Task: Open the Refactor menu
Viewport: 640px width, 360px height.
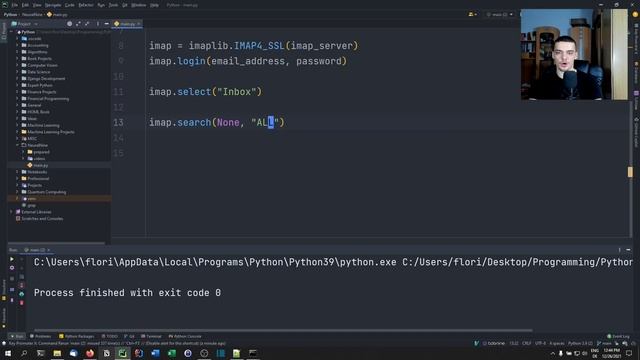Action: pos(86,5)
